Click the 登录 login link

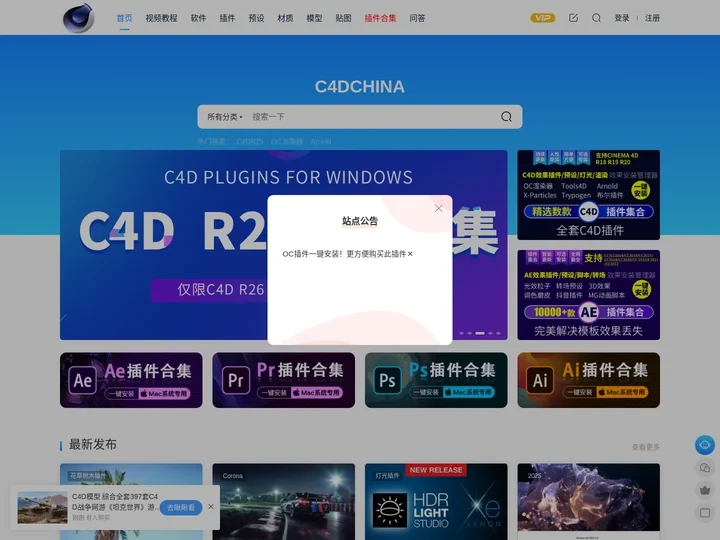tap(622, 18)
